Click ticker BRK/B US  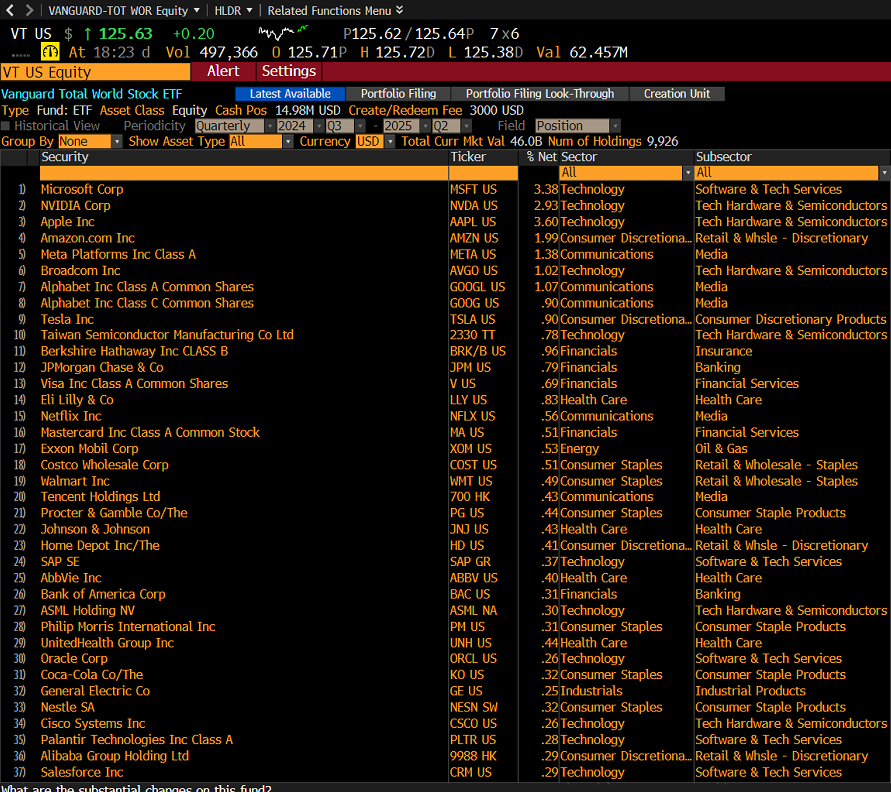478,351
